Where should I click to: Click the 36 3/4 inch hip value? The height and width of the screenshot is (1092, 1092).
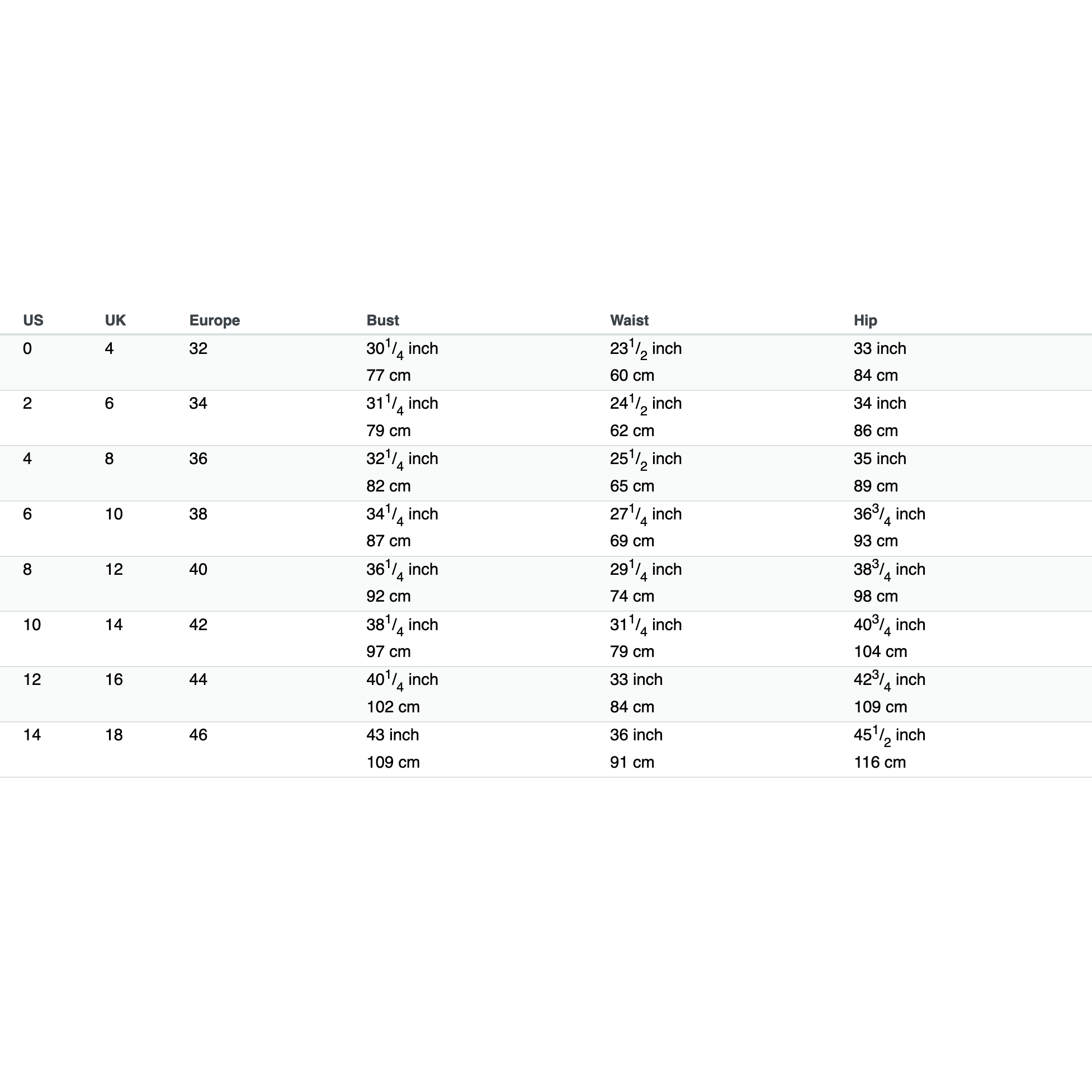(x=889, y=514)
